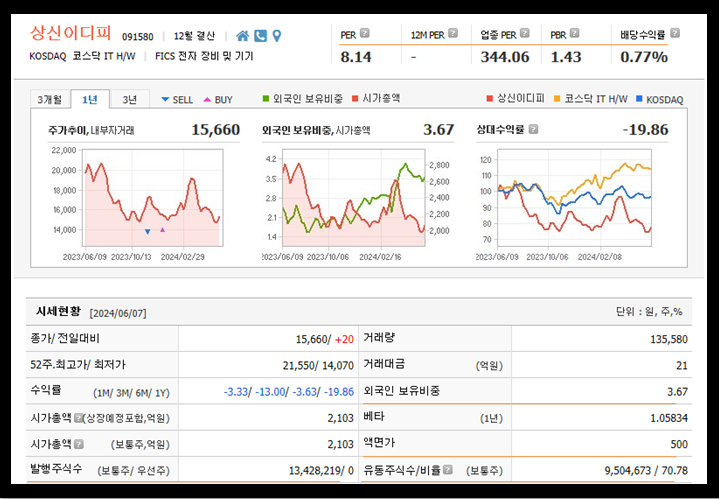Screen dimensions: 719x499
Task: Click the 거래대금 value 21
Action: click(682, 366)
